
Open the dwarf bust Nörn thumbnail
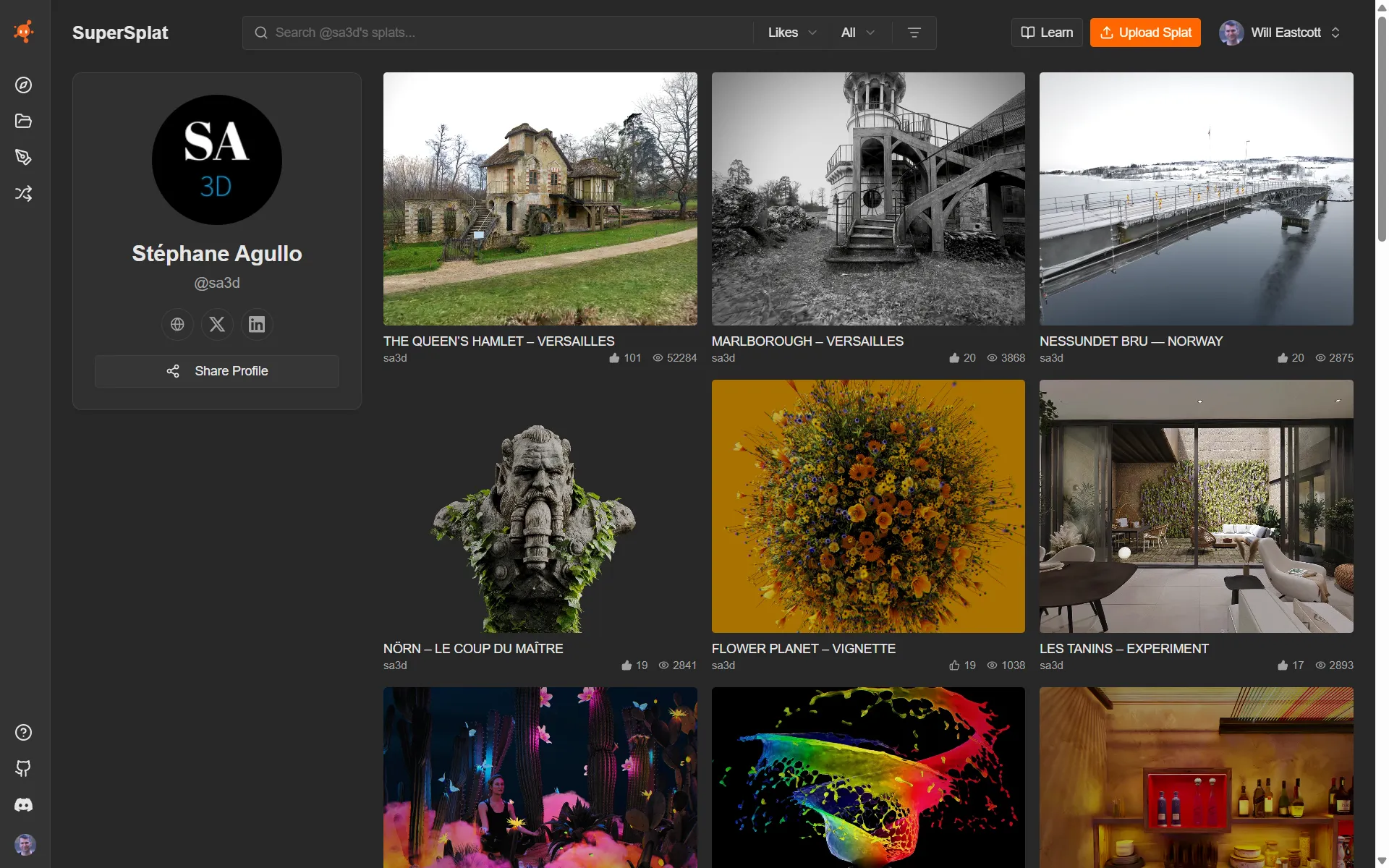click(540, 506)
